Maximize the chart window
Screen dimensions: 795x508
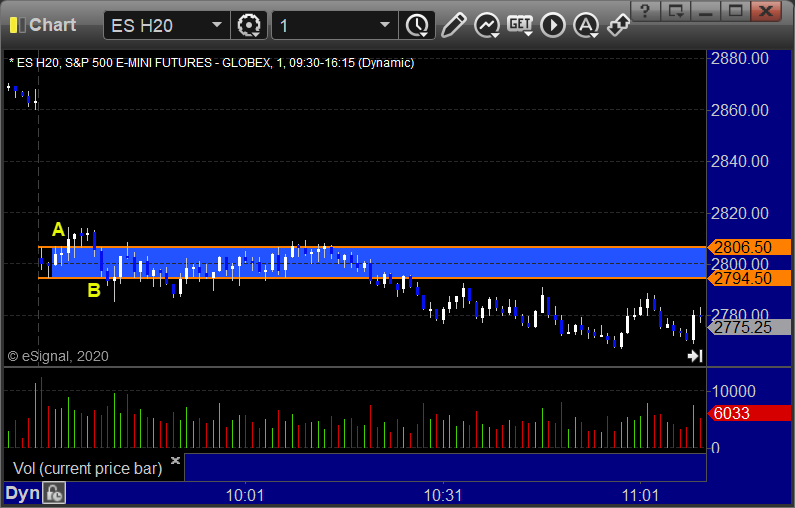point(735,11)
